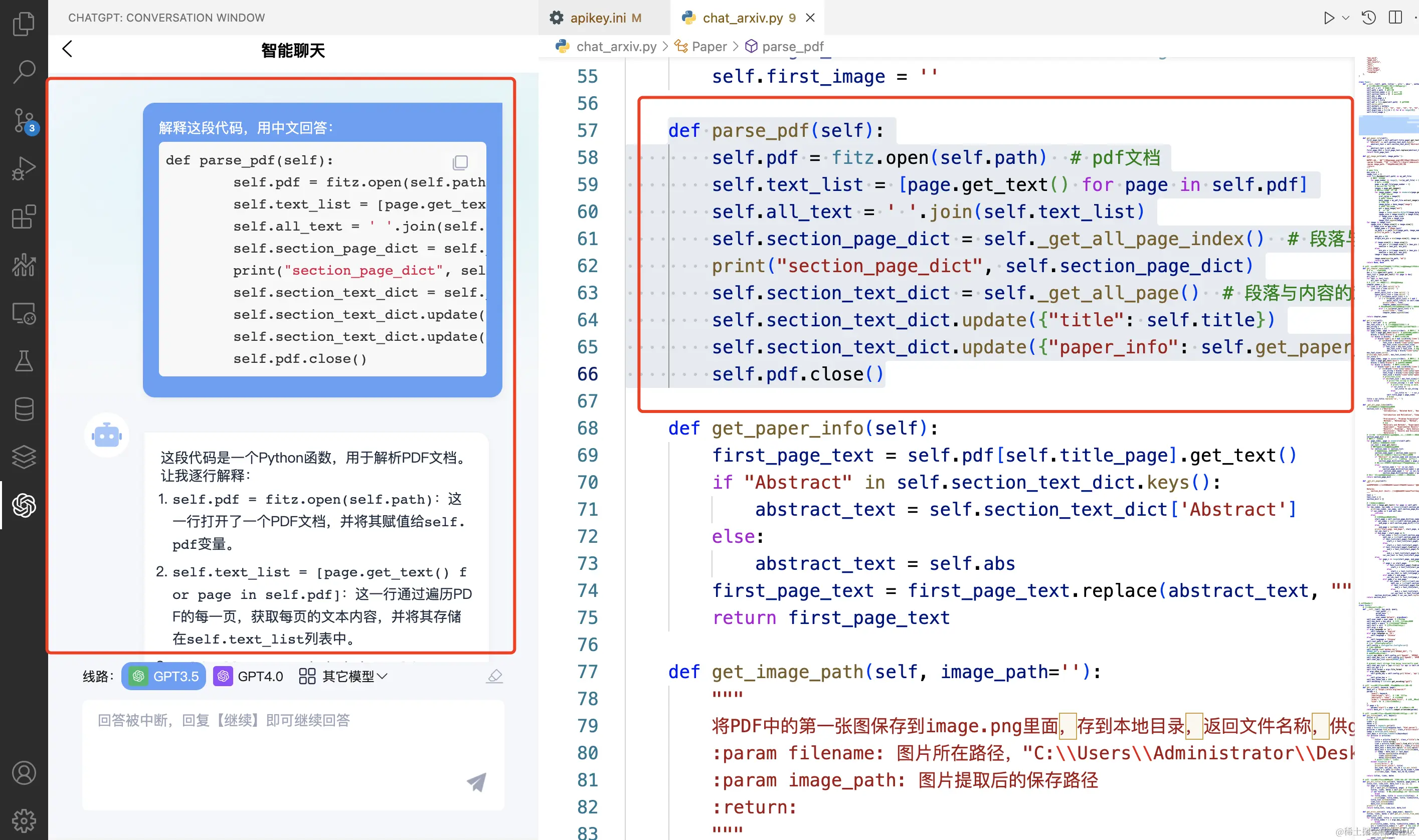Clear conversation with the eraser icon
The height and width of the screenshot is (840, 1419).
click(494, 676)
